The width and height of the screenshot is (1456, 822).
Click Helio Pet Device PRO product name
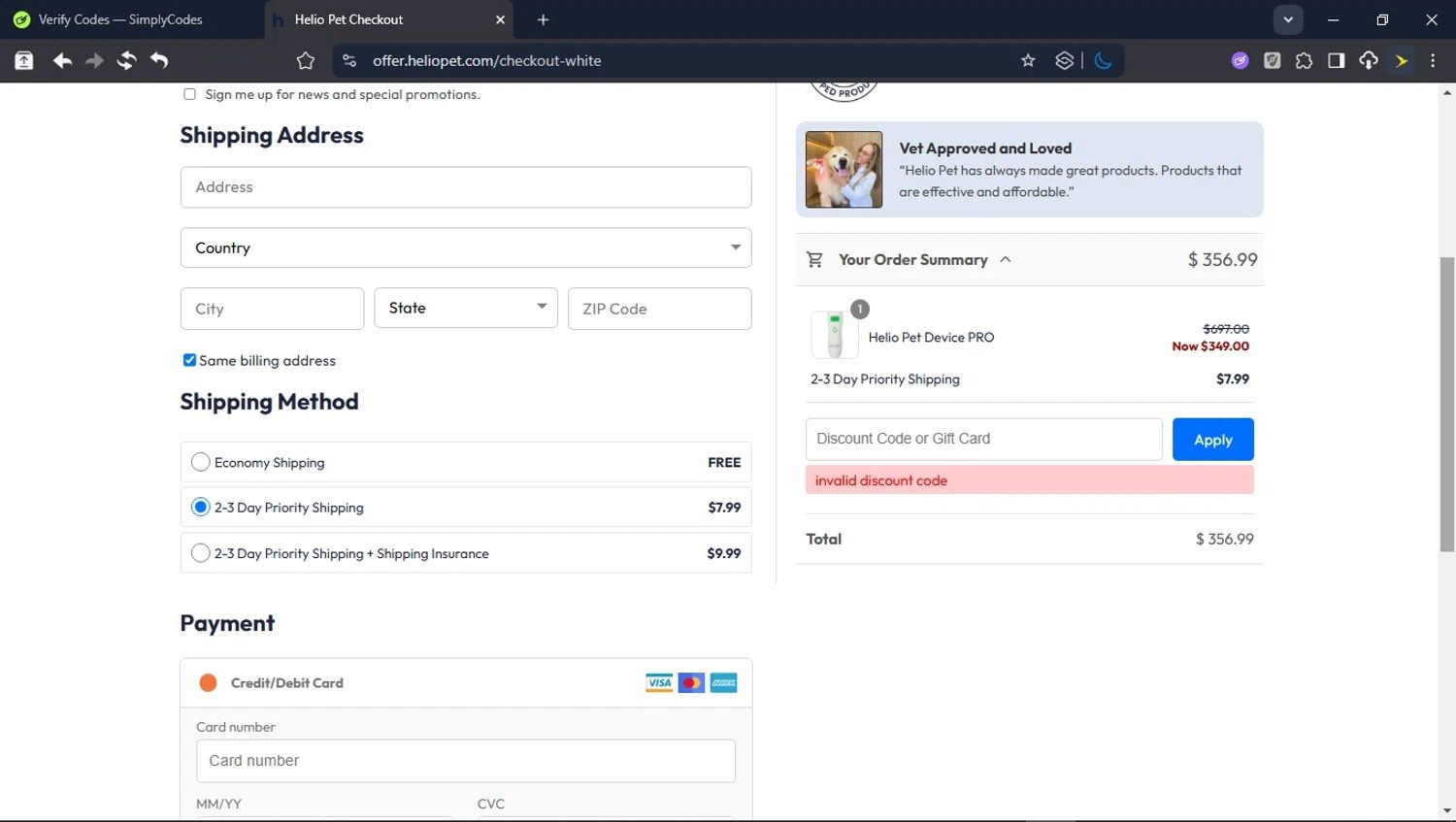(931, 338)
